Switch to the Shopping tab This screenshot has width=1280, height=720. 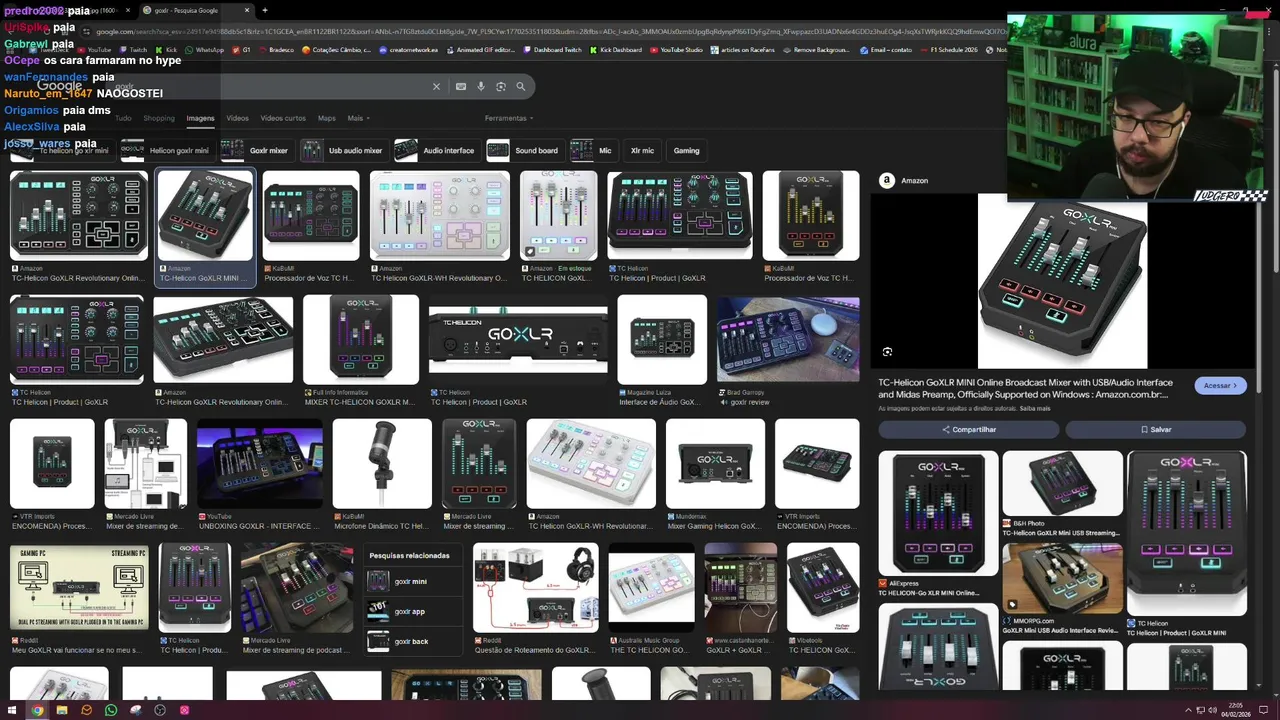click(x=159, y=118)
